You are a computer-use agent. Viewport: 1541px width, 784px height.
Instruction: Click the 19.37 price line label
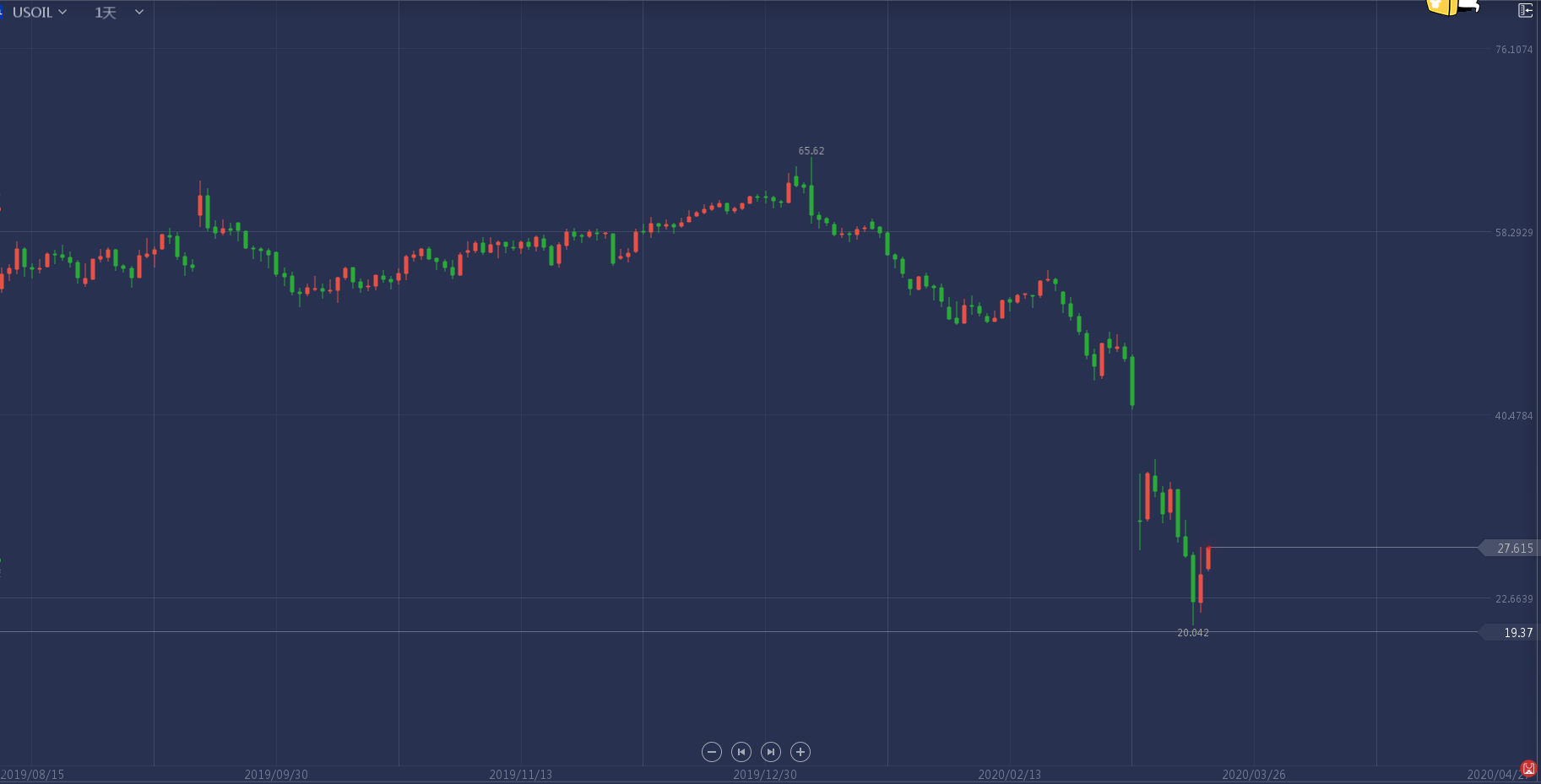[1517, 633]
